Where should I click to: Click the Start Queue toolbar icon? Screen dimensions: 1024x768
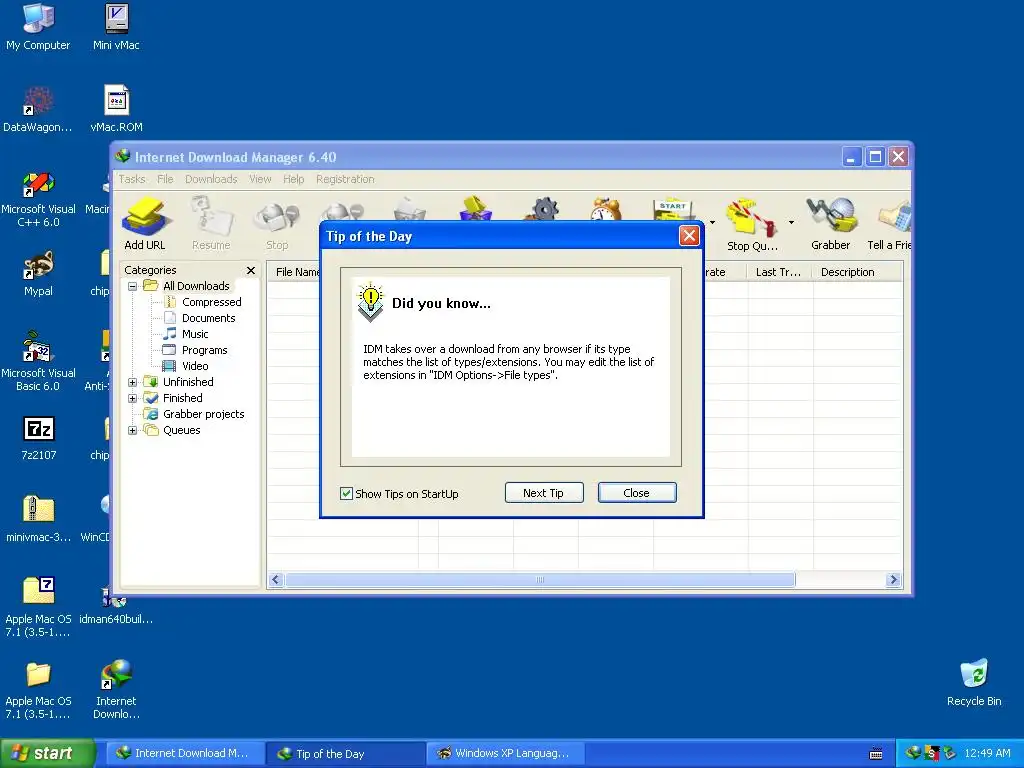673,210
